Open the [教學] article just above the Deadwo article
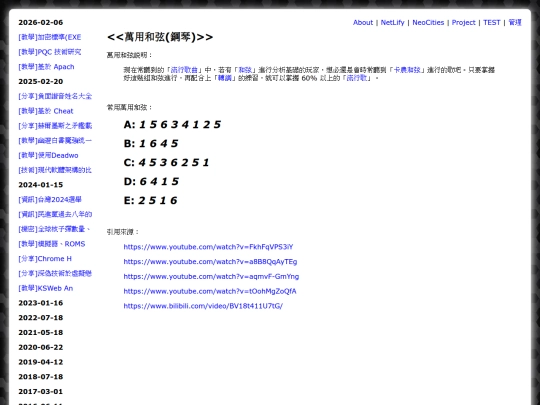 click(55, 141)
